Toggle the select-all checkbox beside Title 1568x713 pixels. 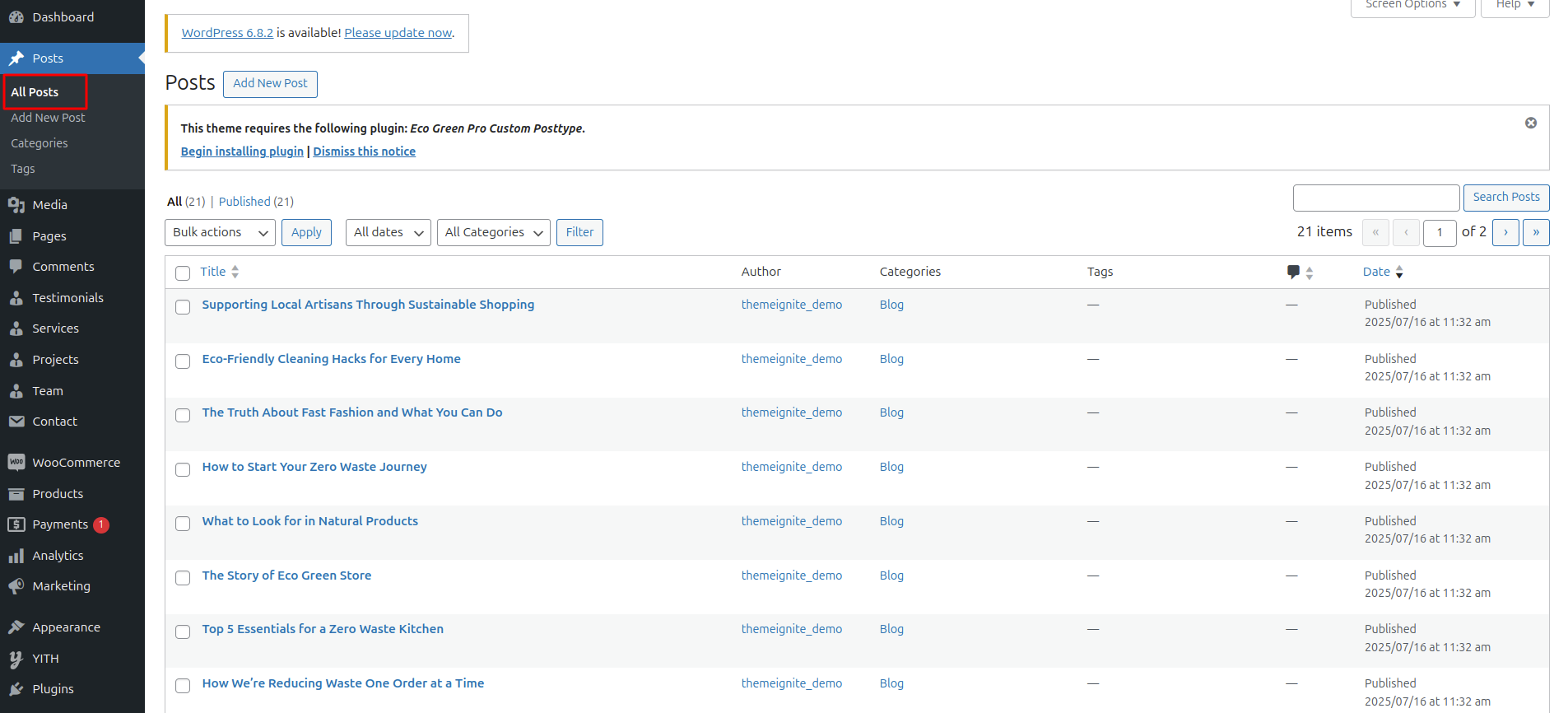pos(183,273)
